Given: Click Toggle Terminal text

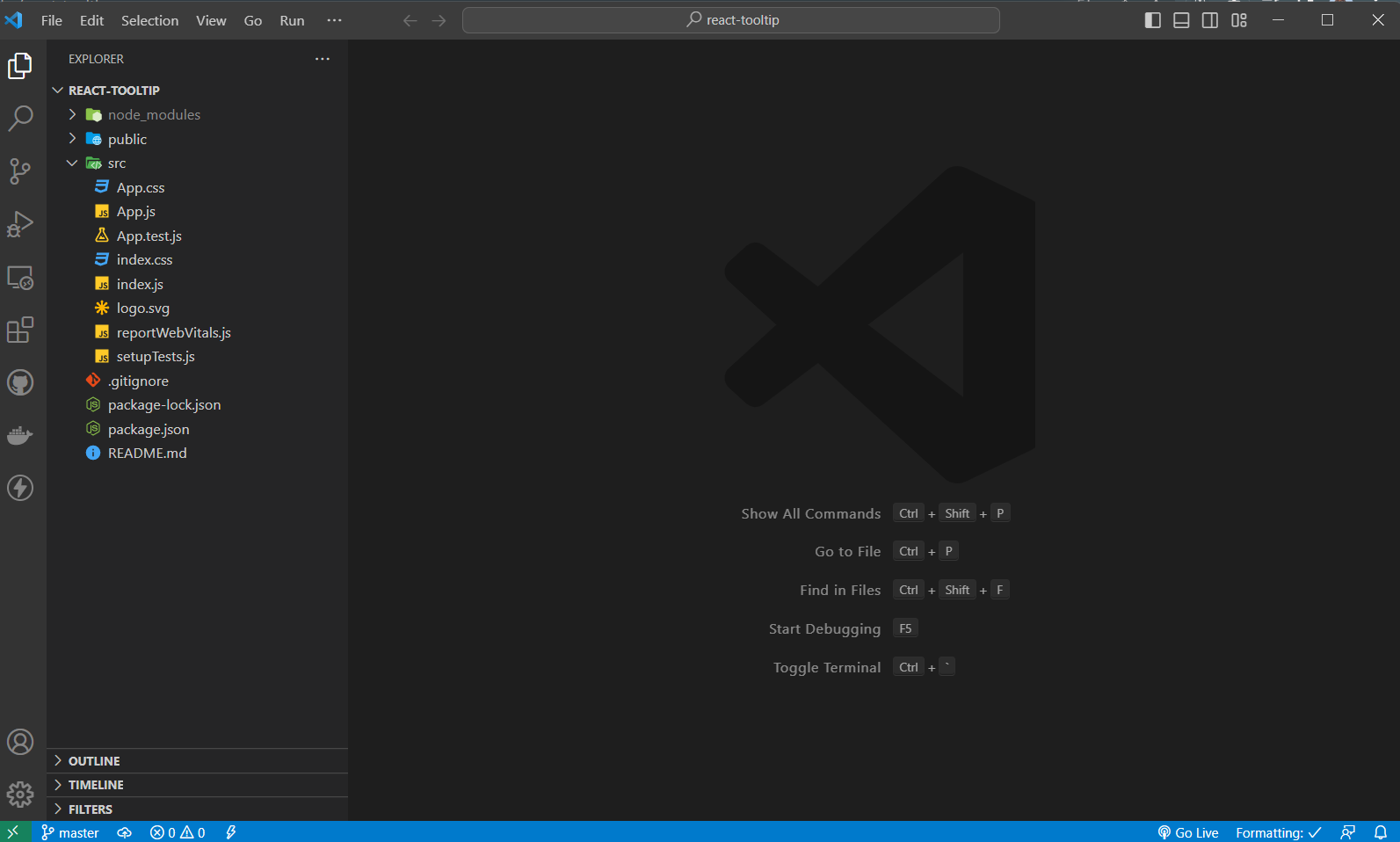Looking at the screenshot, I should (827, 667).
